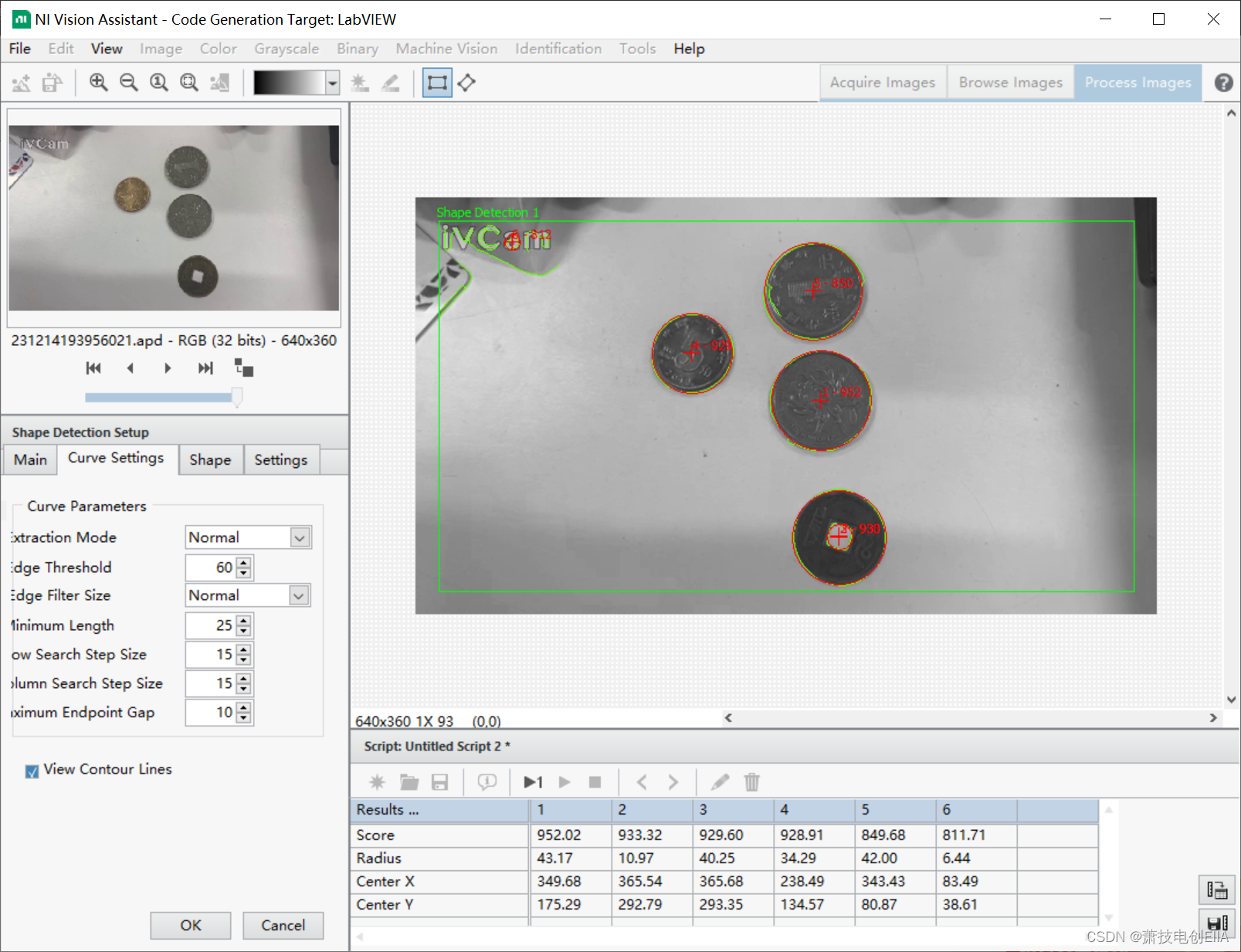Click the coin image thumbnail preview

(x=174, y=218)
